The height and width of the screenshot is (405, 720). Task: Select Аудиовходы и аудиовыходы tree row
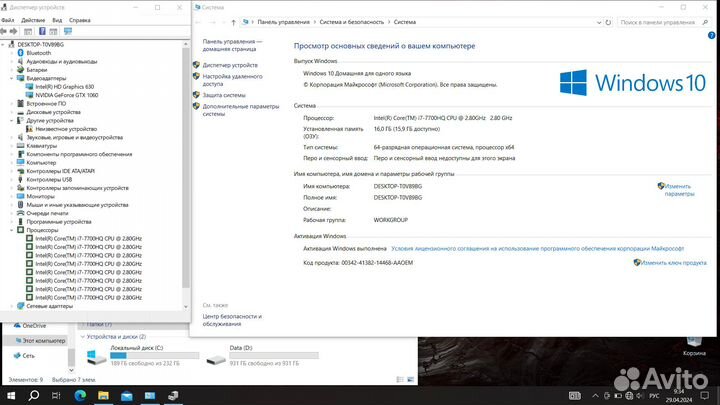tap(62, 62)
